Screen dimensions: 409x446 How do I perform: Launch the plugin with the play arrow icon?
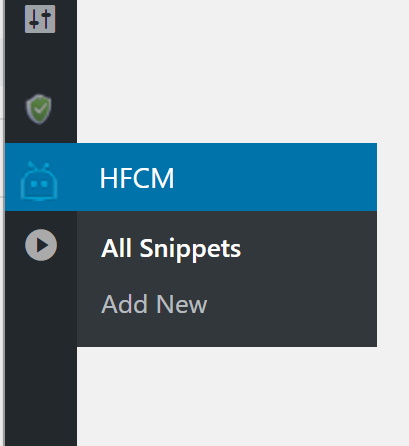pos(41,245)
